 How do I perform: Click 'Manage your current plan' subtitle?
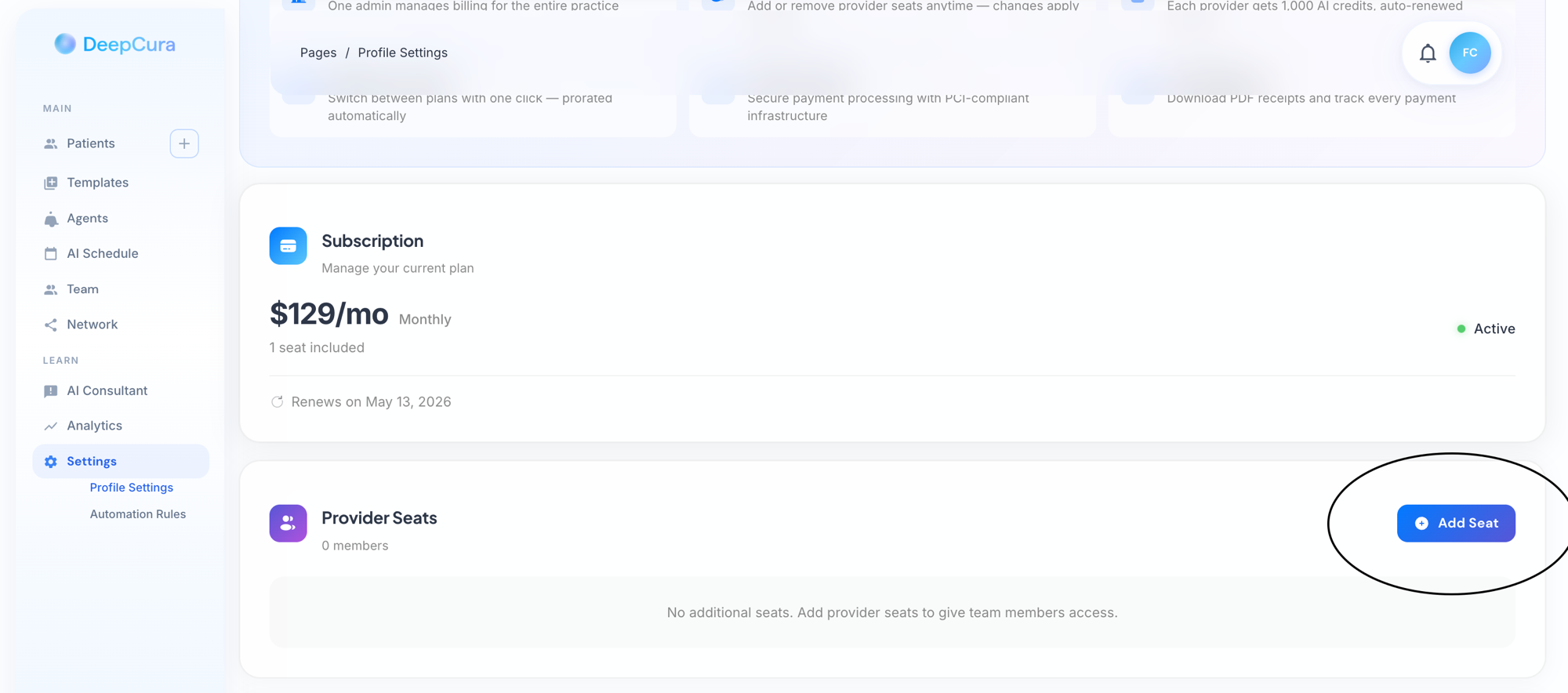(x=397, y=268)
